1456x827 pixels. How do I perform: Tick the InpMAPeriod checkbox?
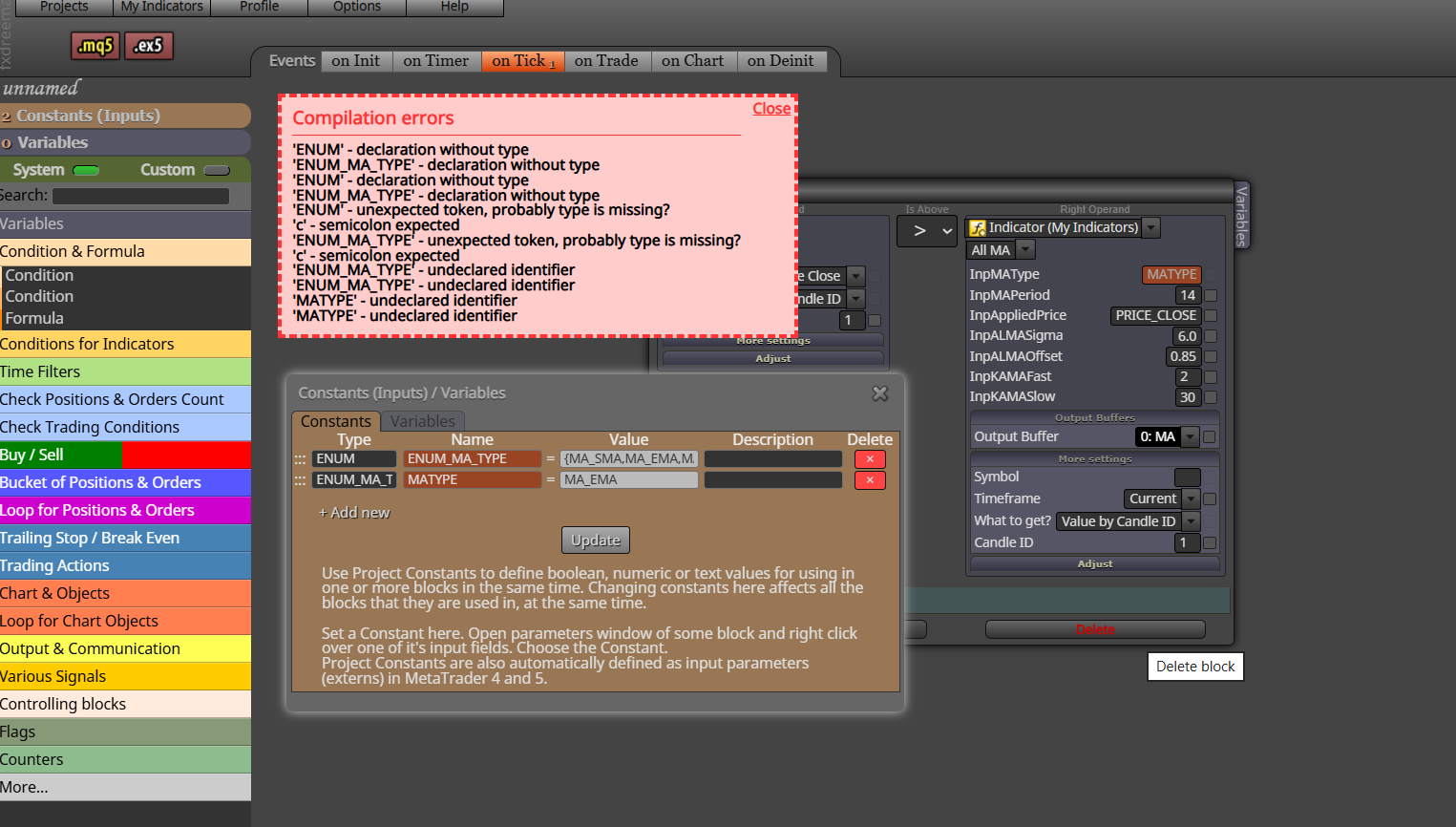tap(1211, 296)
